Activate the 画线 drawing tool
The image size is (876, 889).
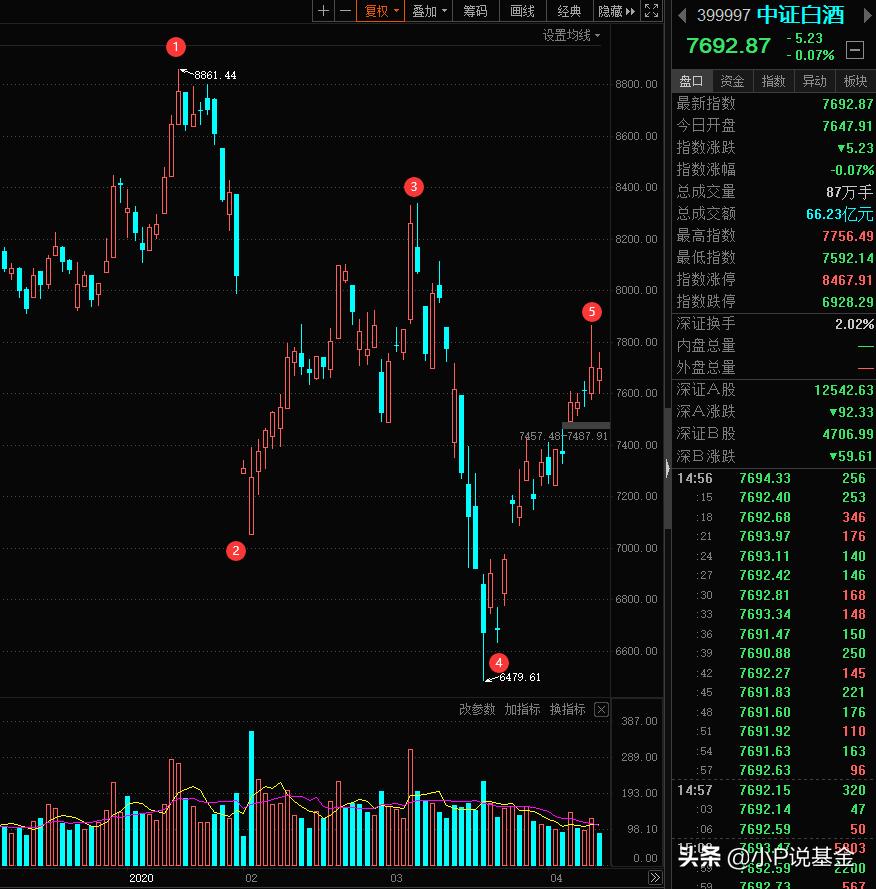(522, 11)
